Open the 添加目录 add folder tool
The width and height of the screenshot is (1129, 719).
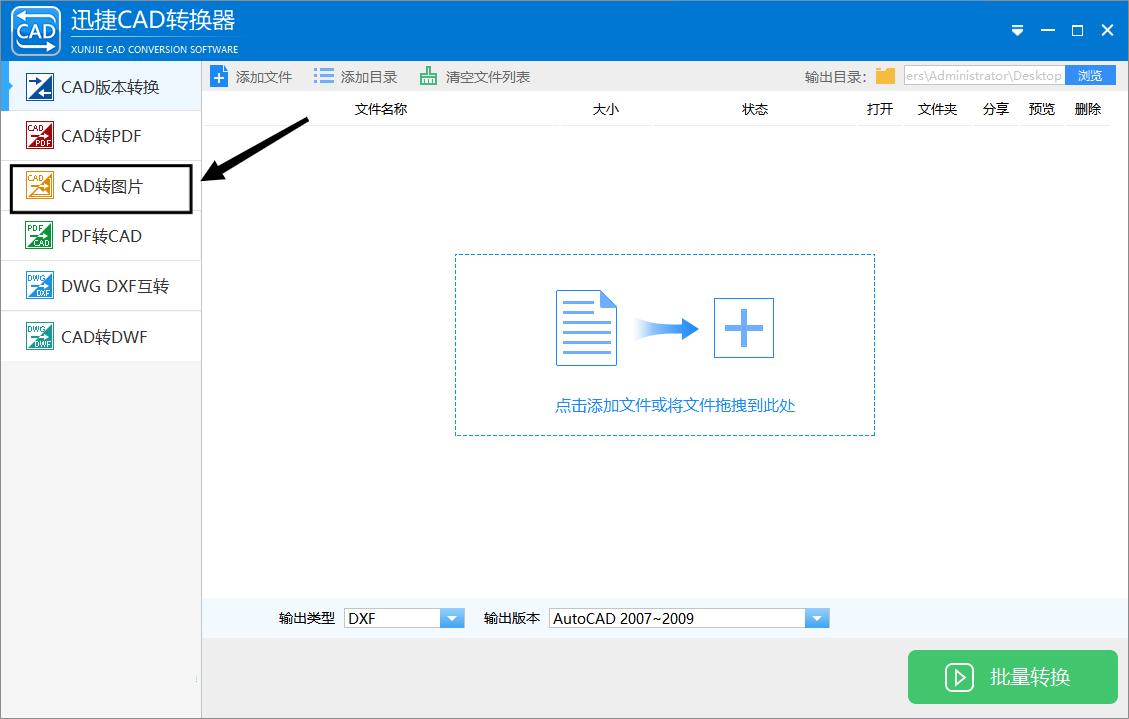click(x=322, y=75)
